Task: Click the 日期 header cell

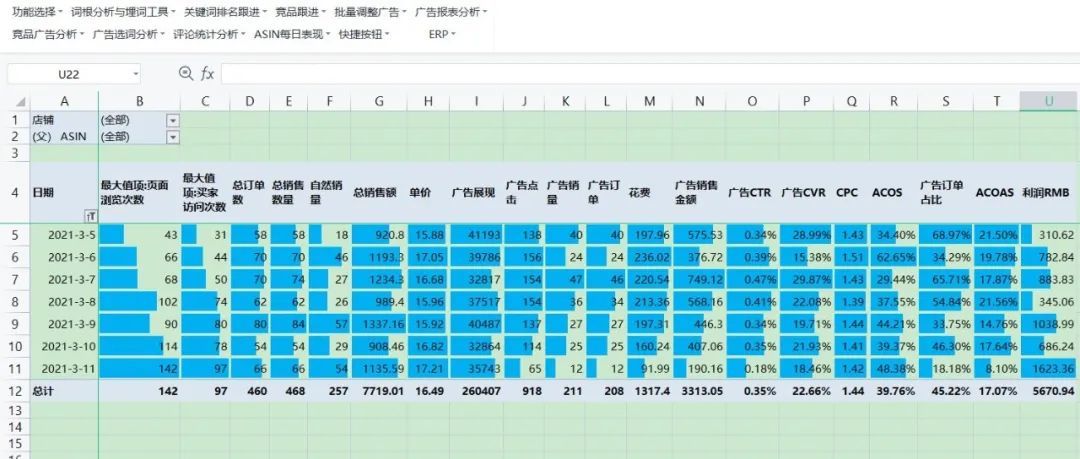Action: tap(64, 193)
